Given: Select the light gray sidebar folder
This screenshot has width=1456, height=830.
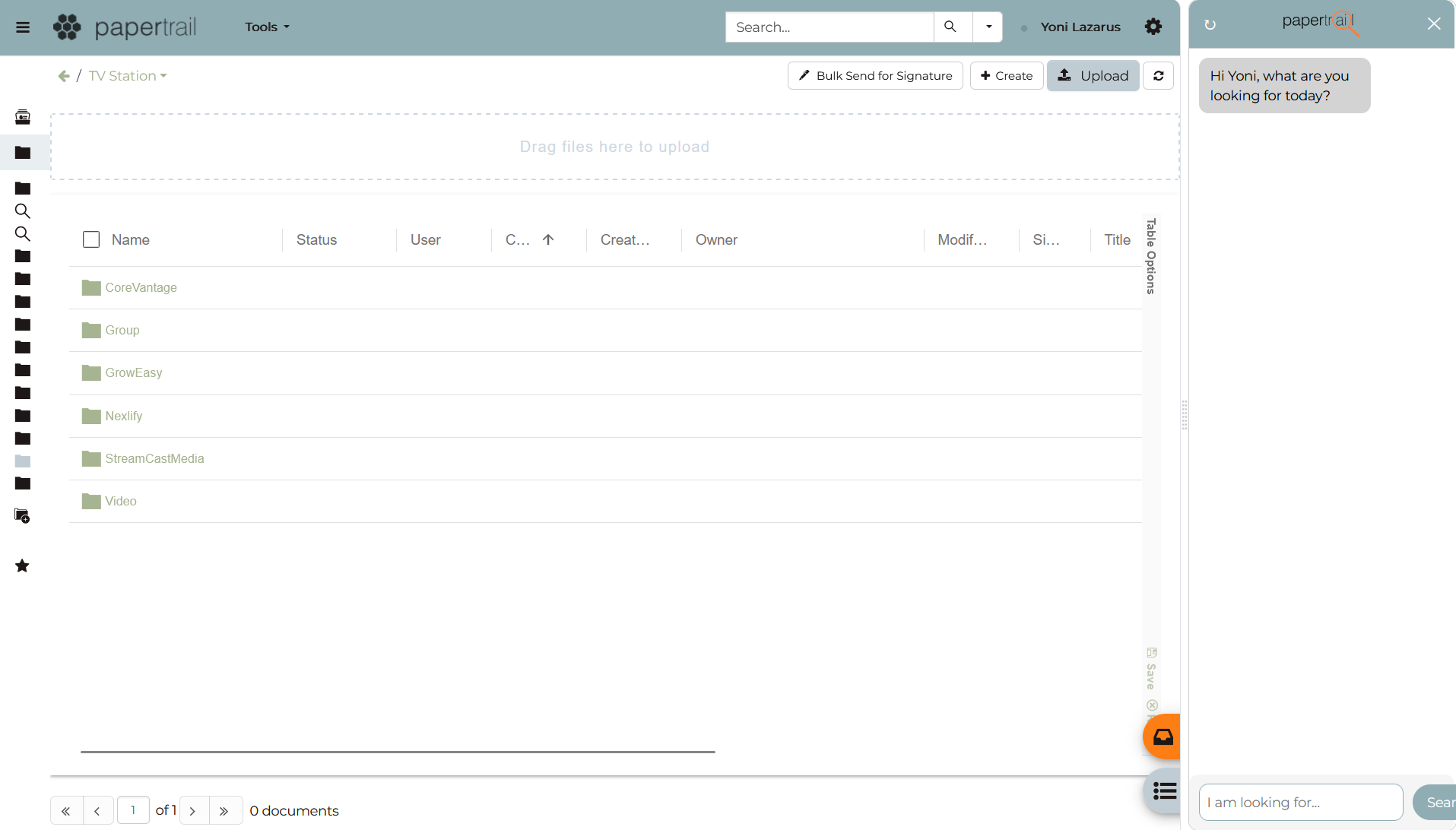Looking at the screenshot, I should click(23, 461).
